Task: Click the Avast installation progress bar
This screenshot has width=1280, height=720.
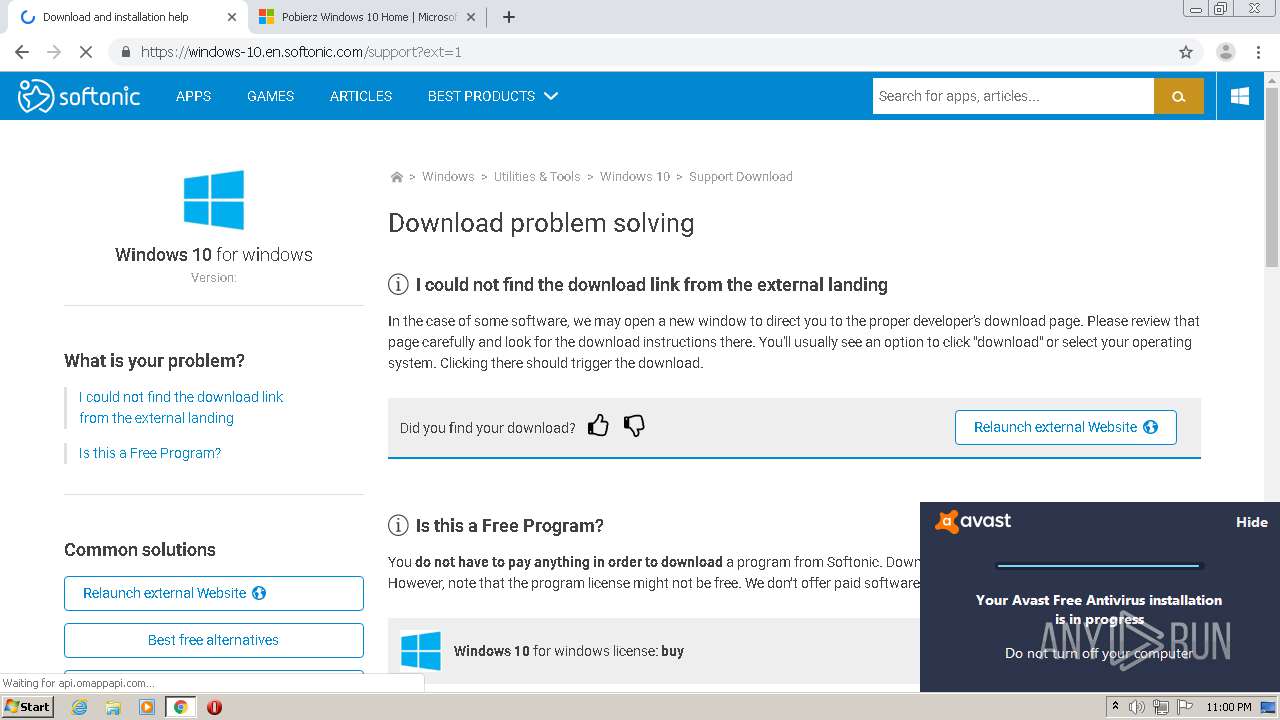Action: coord(1099,566)
